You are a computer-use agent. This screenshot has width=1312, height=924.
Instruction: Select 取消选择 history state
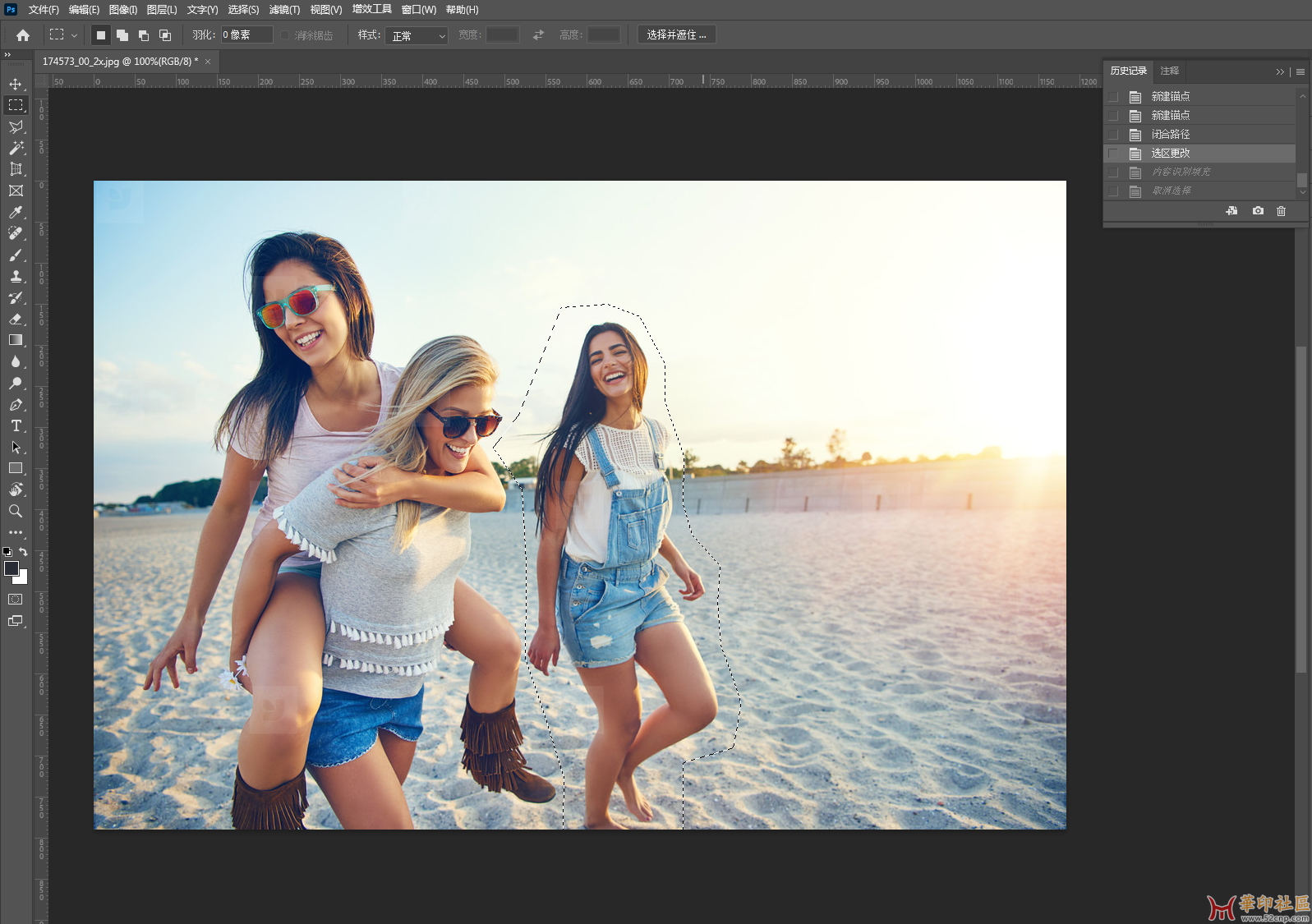tap(1199, 191)
